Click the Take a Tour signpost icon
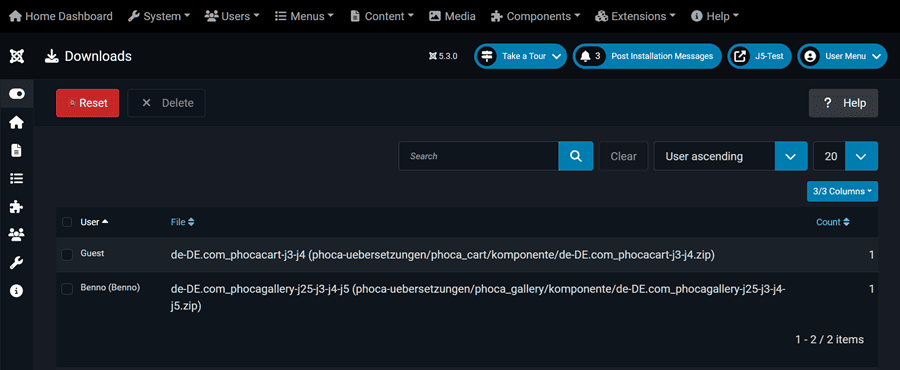This screenshot has width=900, height=370. [x=487, y=56]
